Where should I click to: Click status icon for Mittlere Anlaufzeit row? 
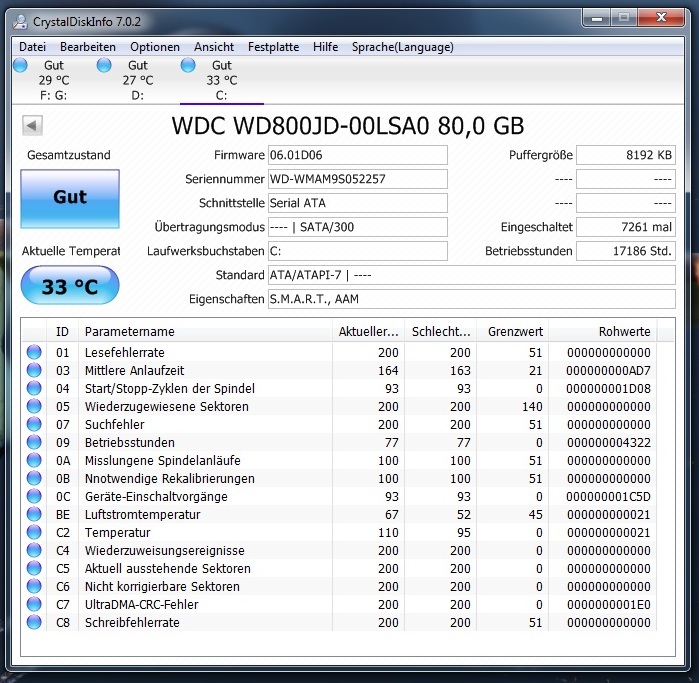[x=34, y=370]
